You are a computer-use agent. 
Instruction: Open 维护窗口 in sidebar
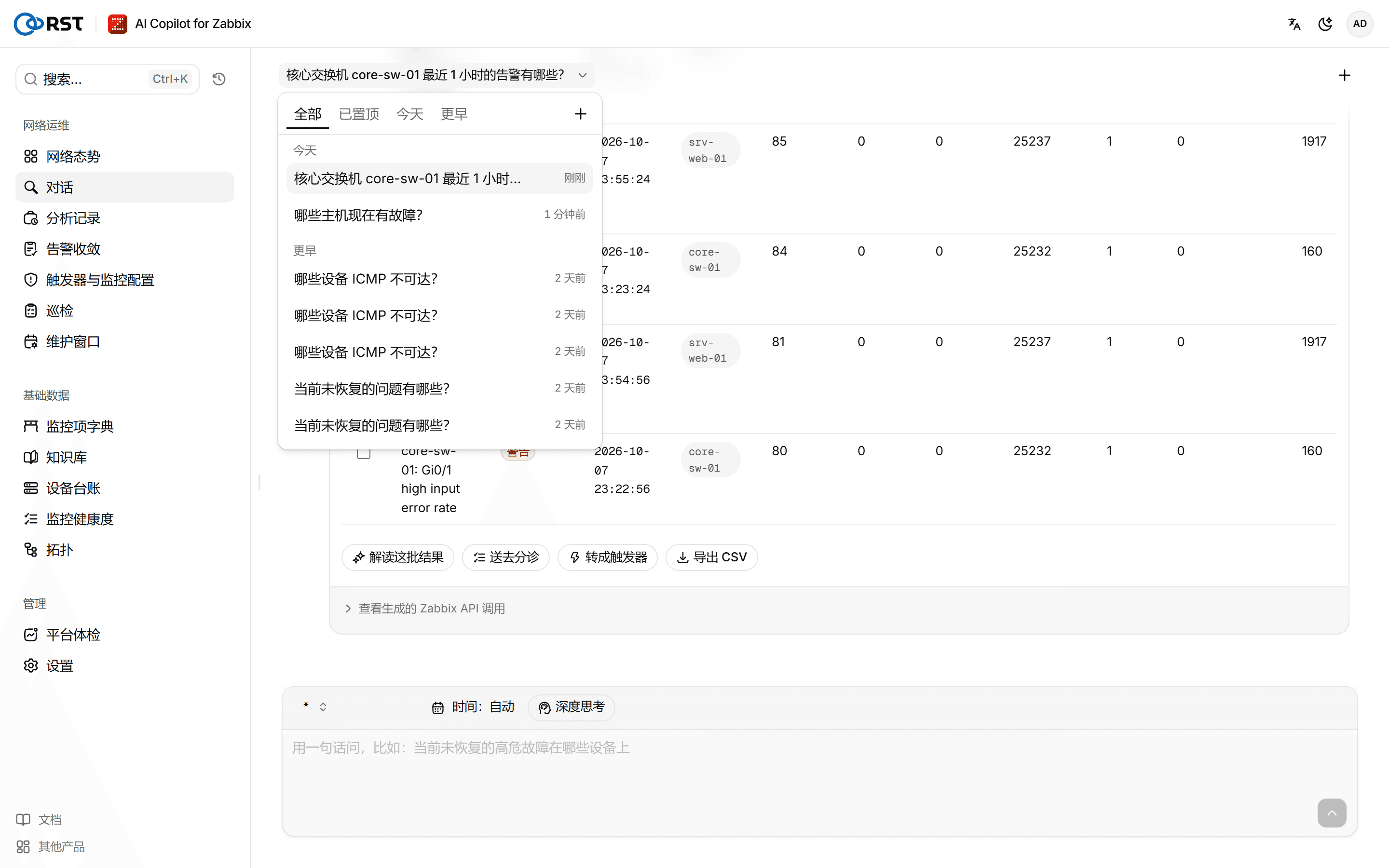pyautogui.click(x=124, y=341)
